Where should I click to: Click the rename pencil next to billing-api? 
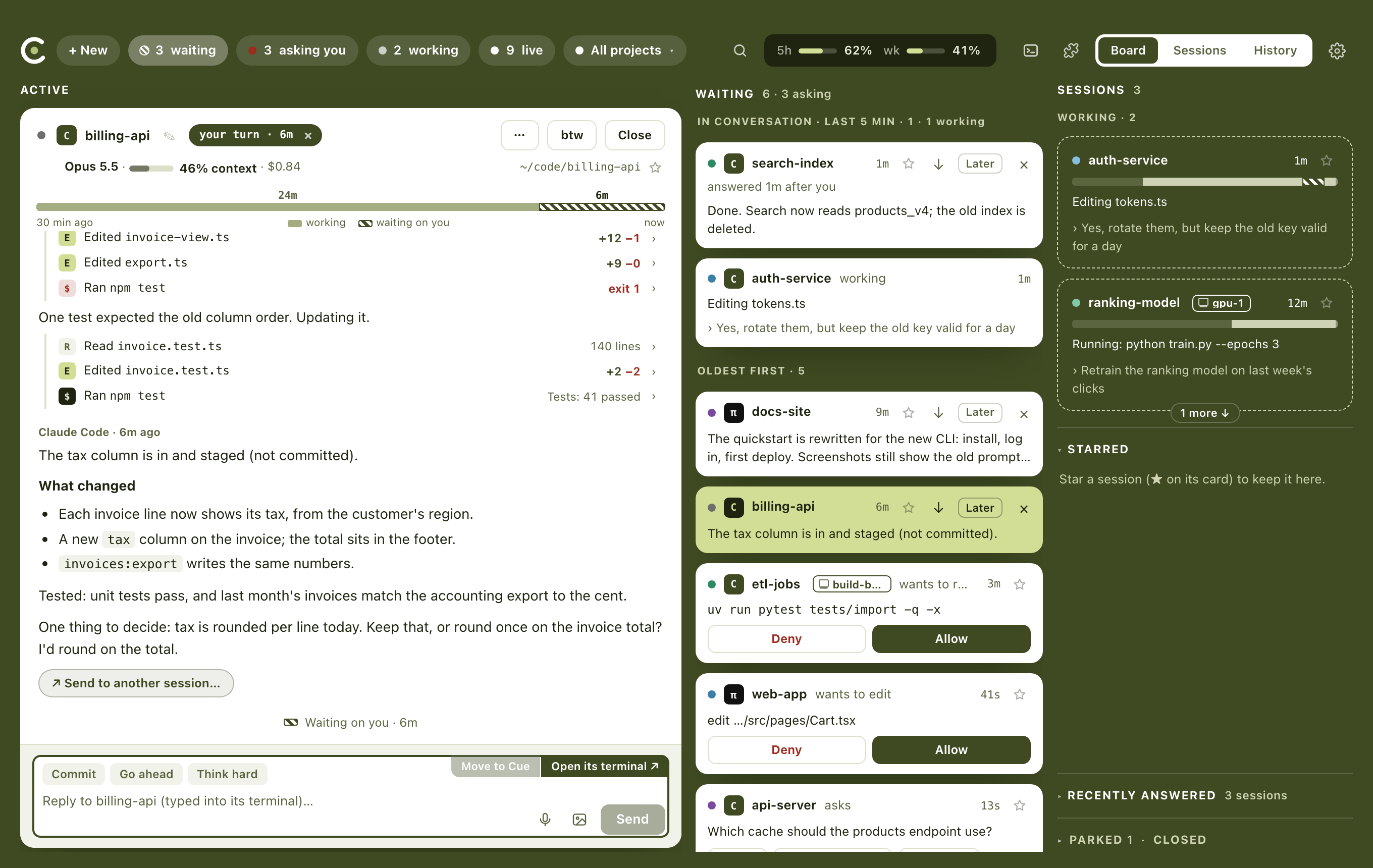click(169, 136)
